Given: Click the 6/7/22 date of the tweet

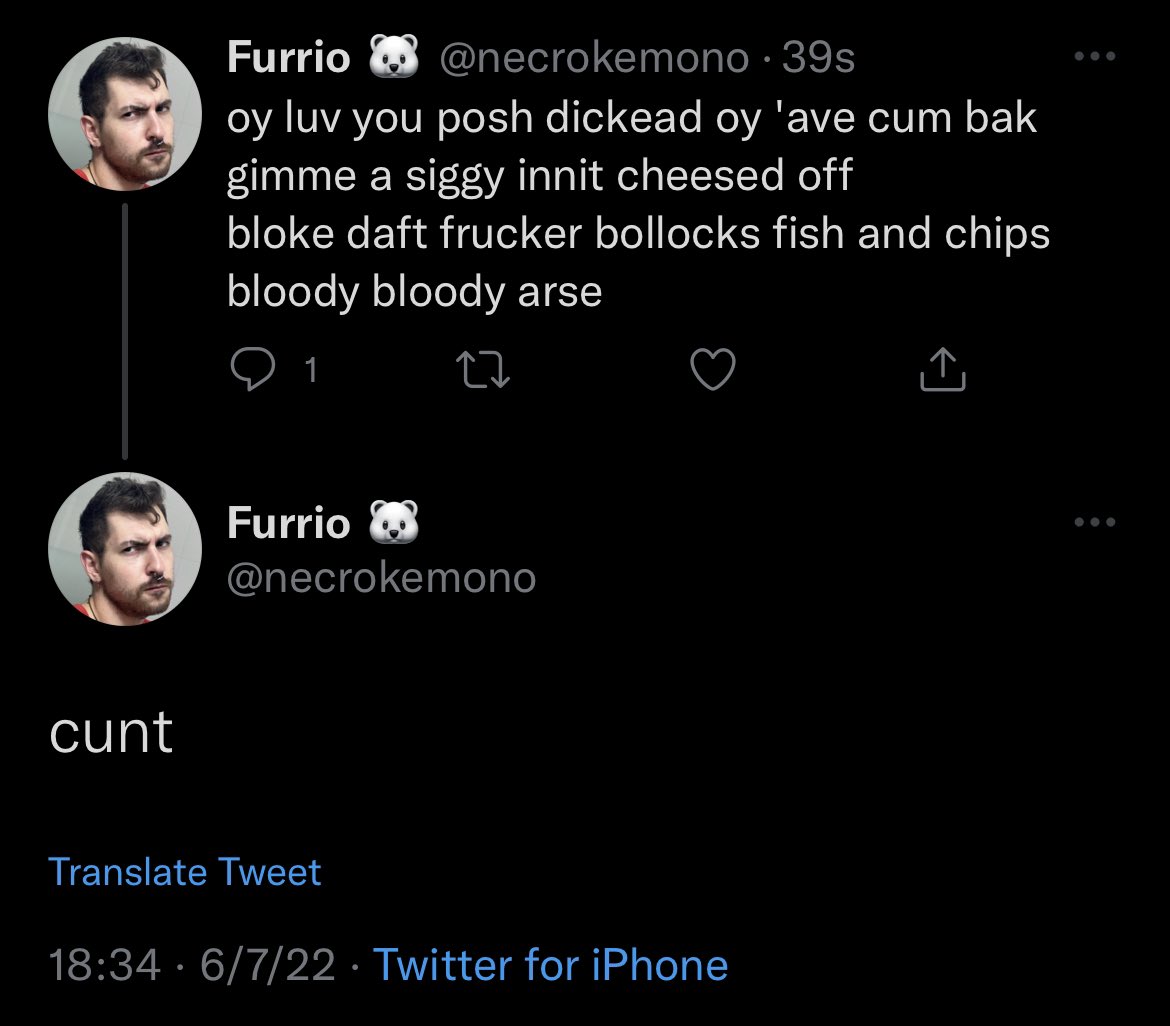Looking at the screenshot, I should 267,966.
